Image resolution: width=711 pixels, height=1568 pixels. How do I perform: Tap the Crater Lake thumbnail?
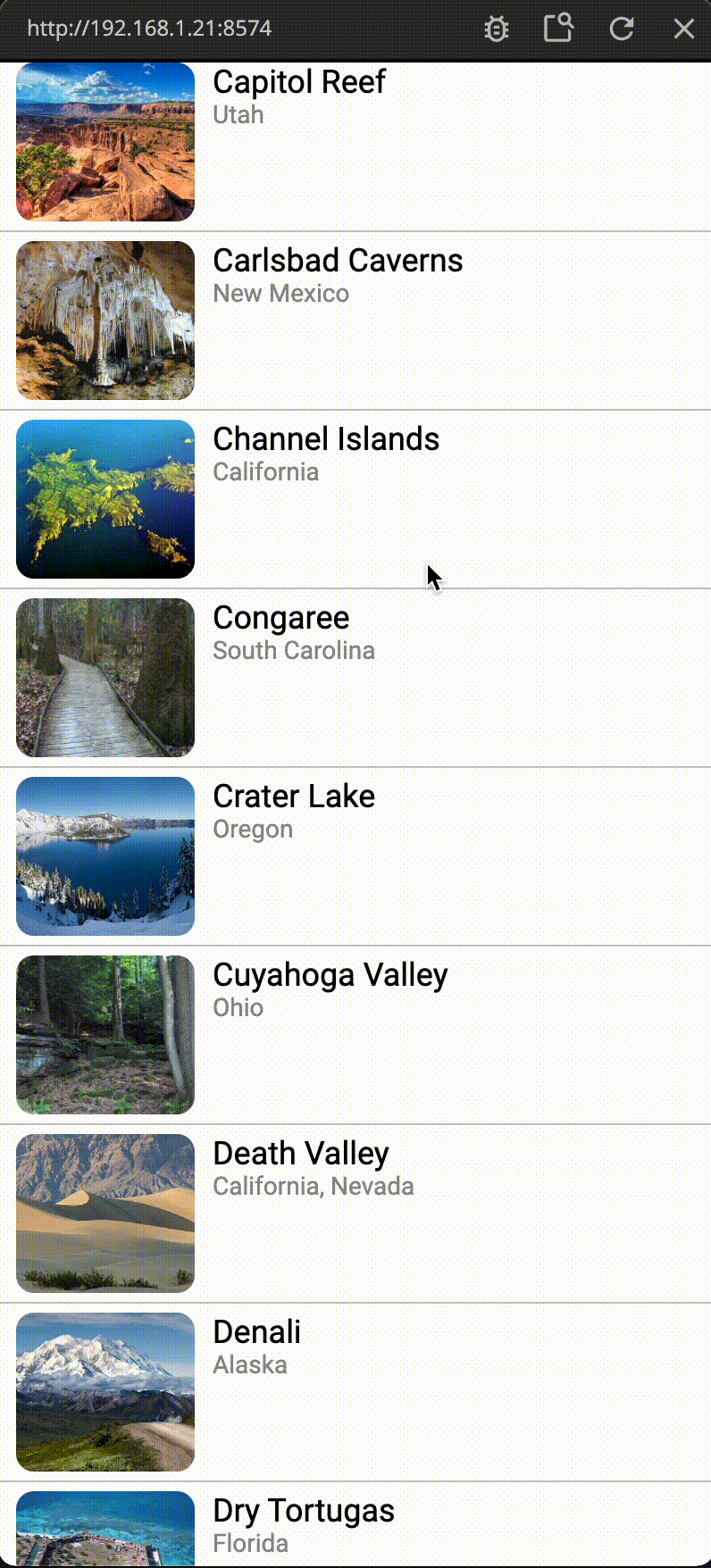click(x=105, y=855)
